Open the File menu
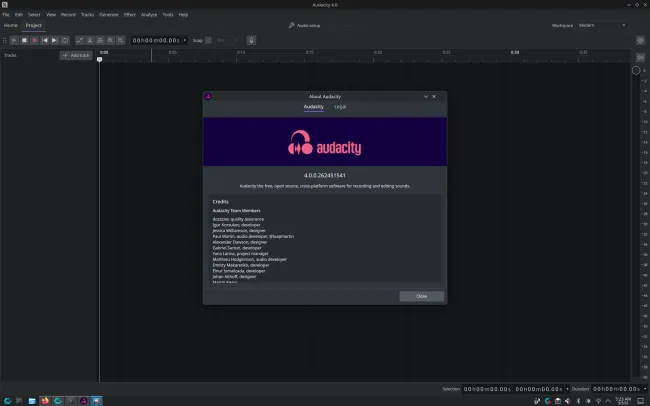Viewport: 650px width, 406px height. tap(6, 15)
